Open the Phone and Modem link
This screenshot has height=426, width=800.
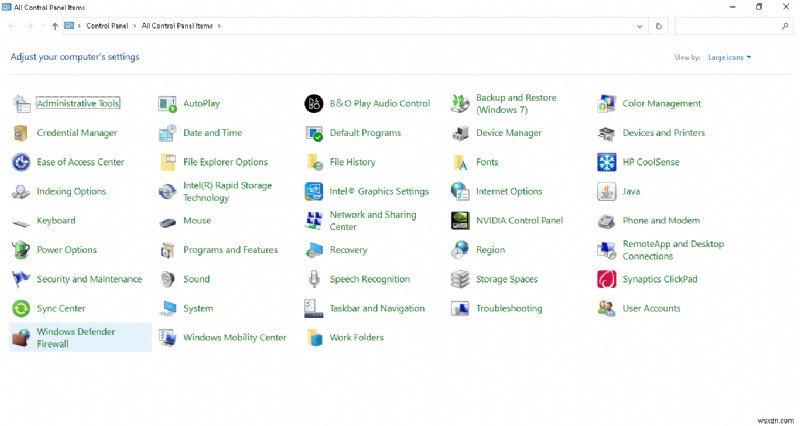(x=661, y=221)
